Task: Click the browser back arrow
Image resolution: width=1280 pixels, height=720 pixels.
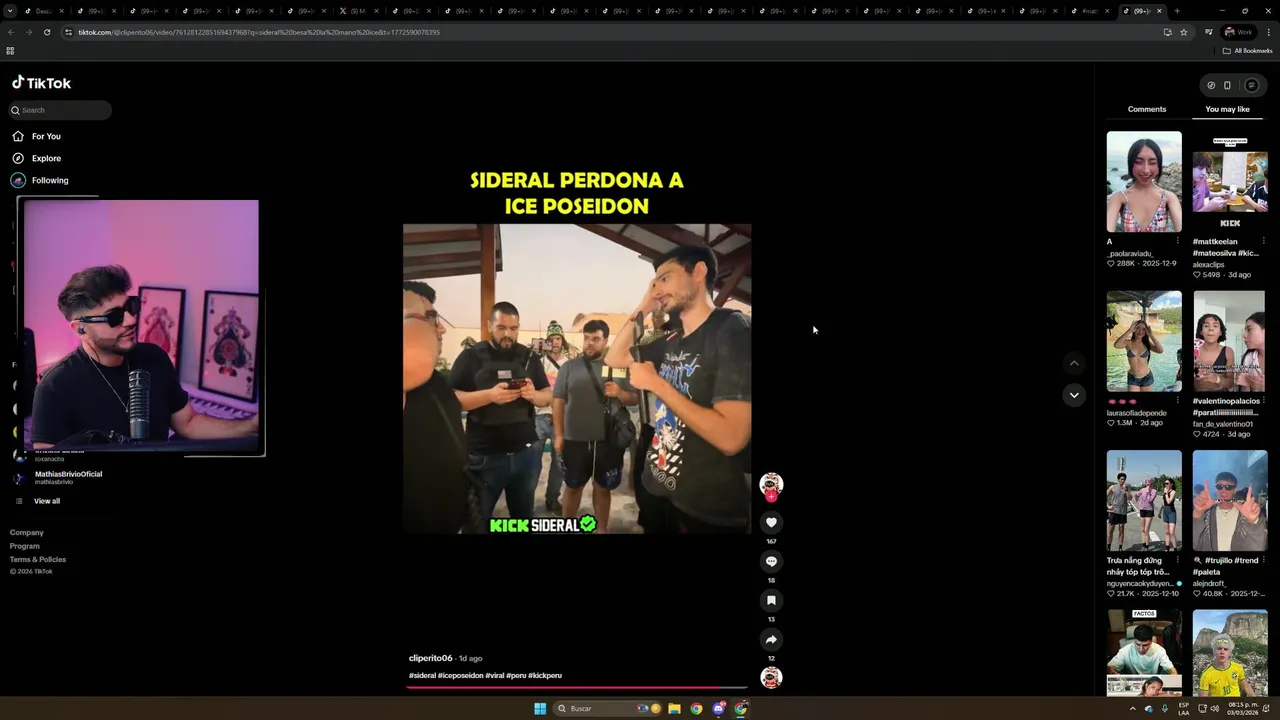Action: [x=11, y=32]
